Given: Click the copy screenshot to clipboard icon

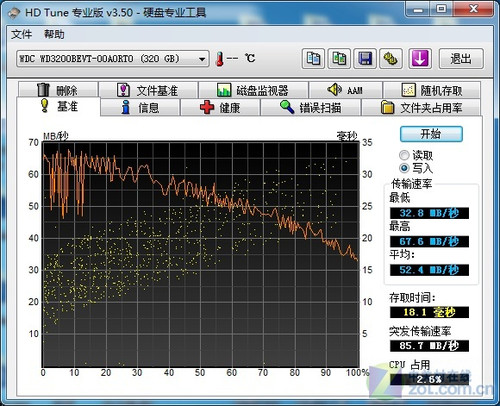Looking at the screenshot, I should pyautogui.click(x=339, y=59).
